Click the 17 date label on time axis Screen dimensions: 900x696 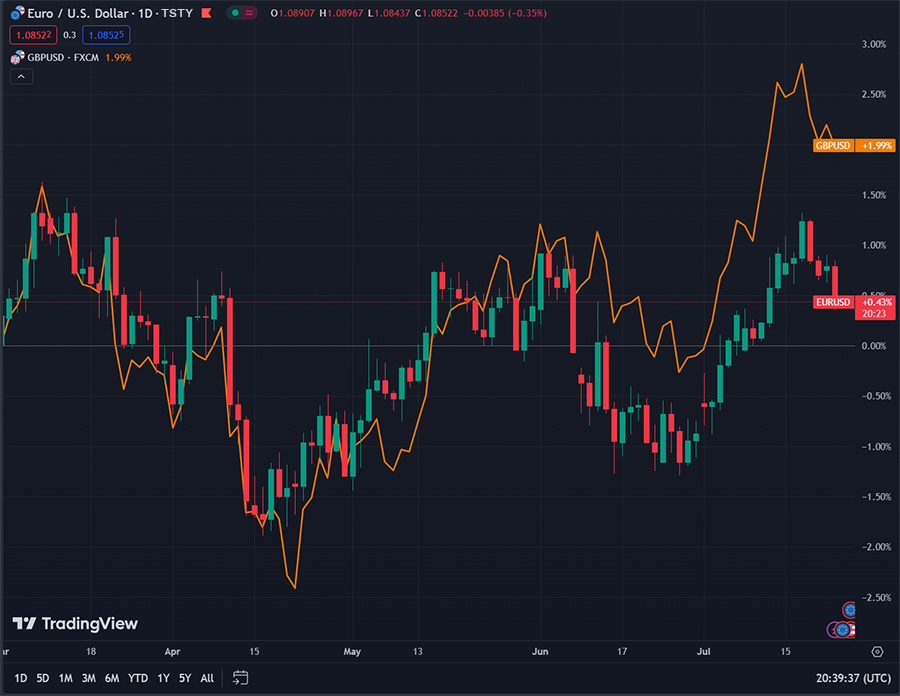click(622, 651)
